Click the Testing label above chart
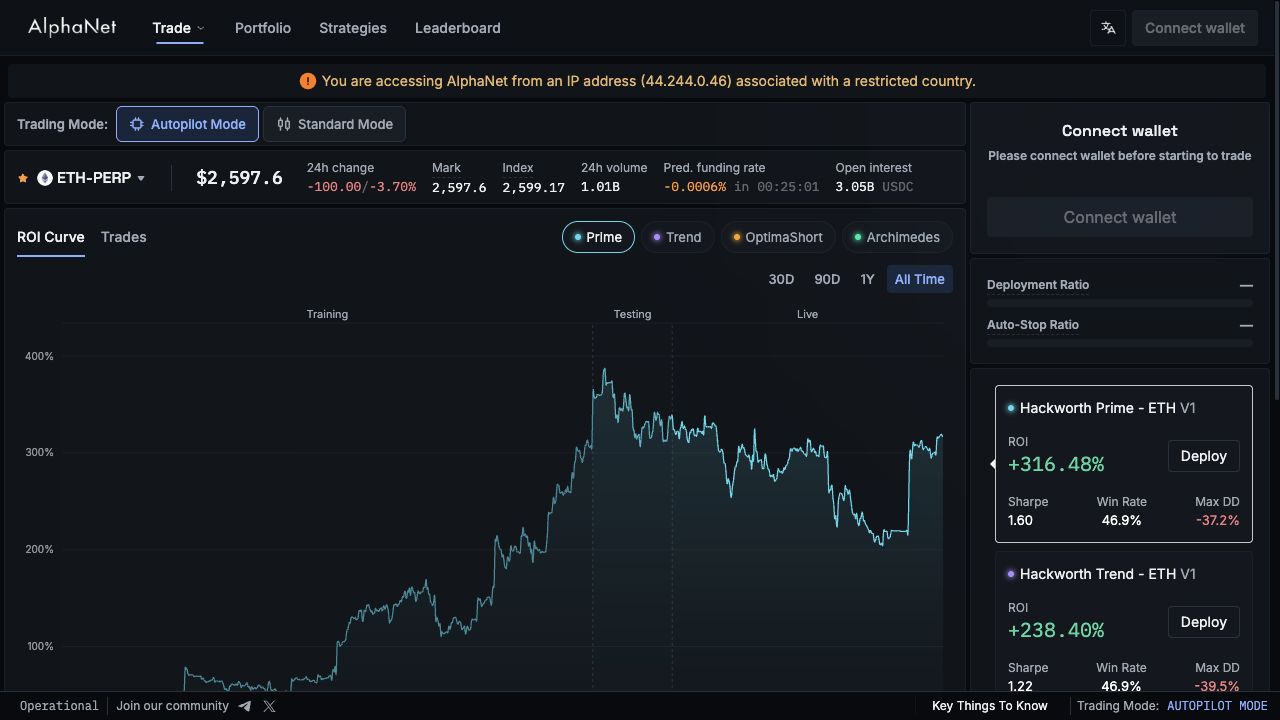Image resolution: width=1280 pixels, height=720 pixels. tap(632, 314)
